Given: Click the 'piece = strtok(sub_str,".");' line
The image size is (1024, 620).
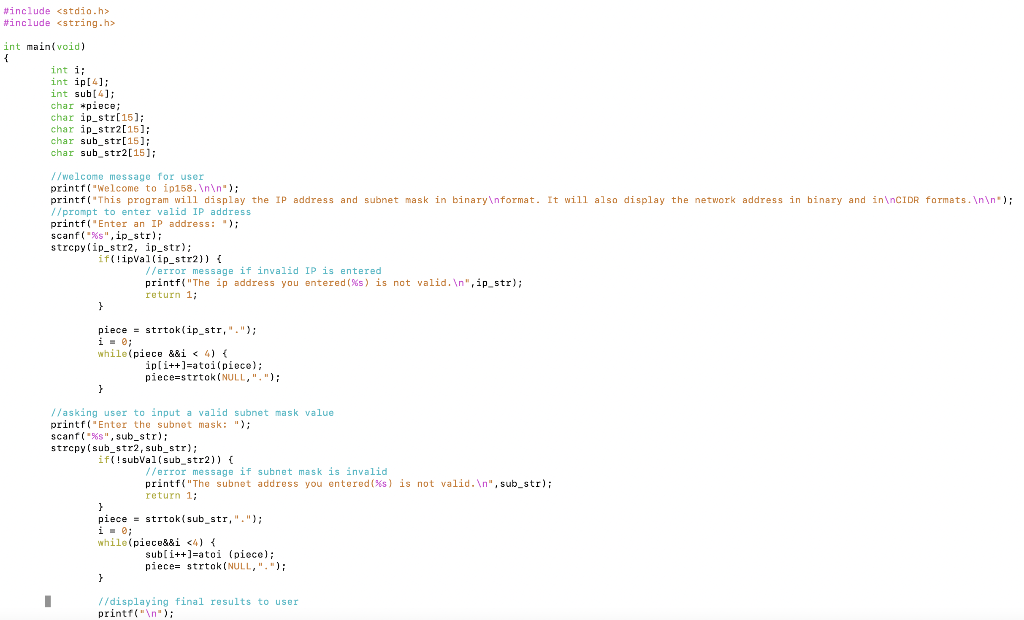Looking at the screenshot, I should click(180, 519).
